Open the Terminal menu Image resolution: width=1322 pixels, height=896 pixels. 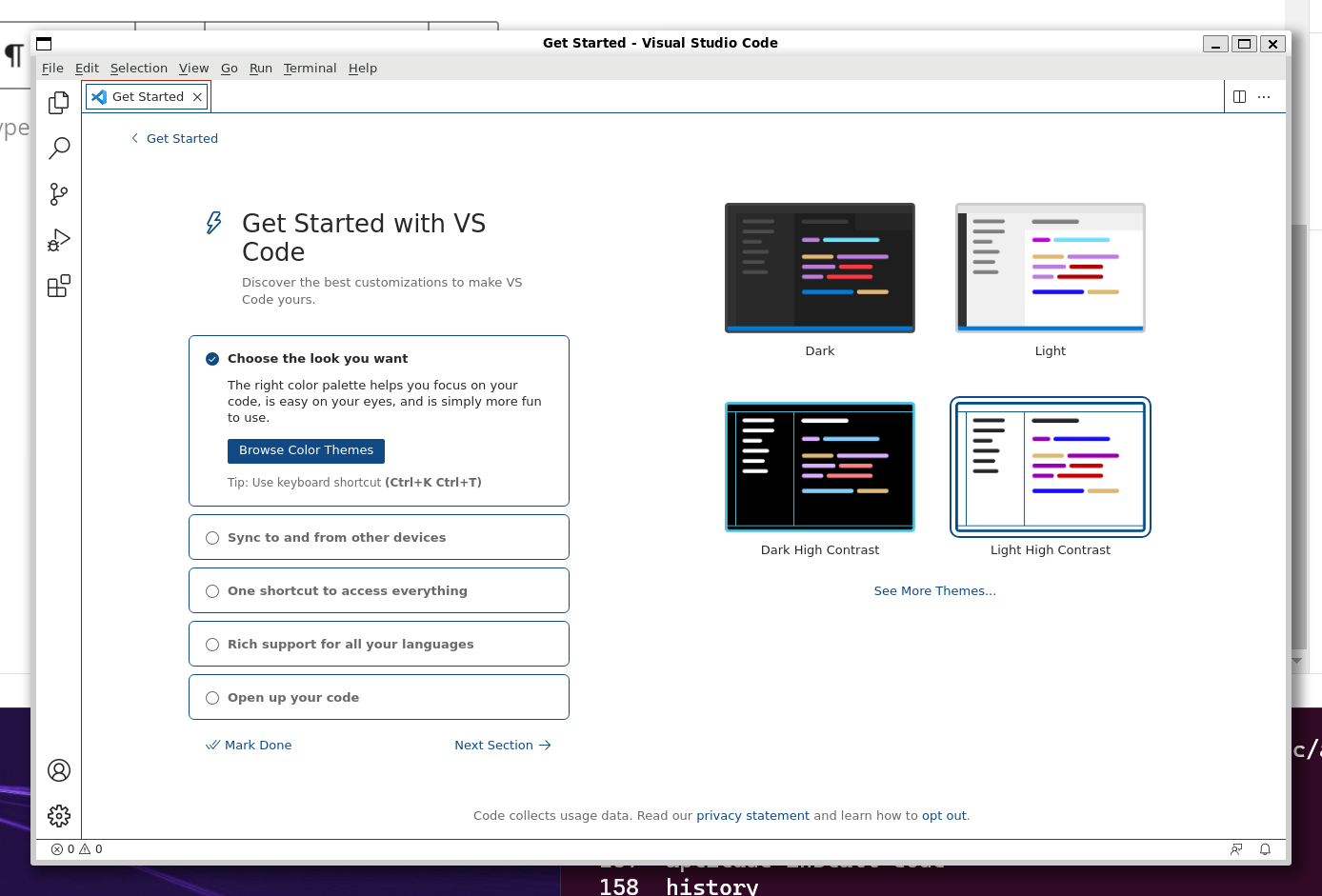point(310,69)
